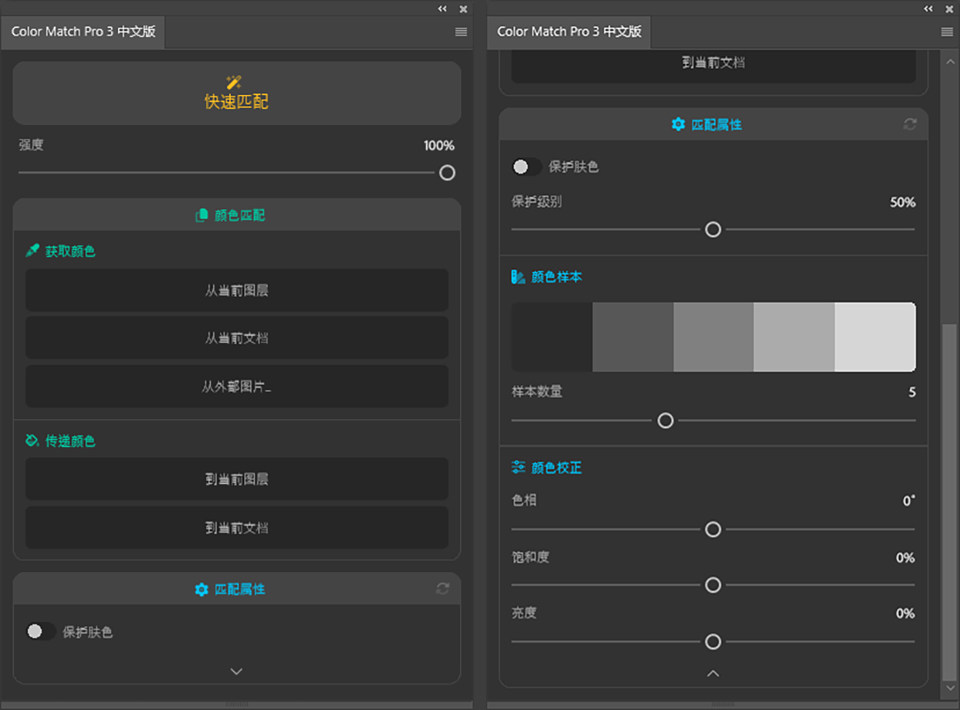Open left panel hamburger menu
This screenshot has width=960, height=710.
pos(461,32)
